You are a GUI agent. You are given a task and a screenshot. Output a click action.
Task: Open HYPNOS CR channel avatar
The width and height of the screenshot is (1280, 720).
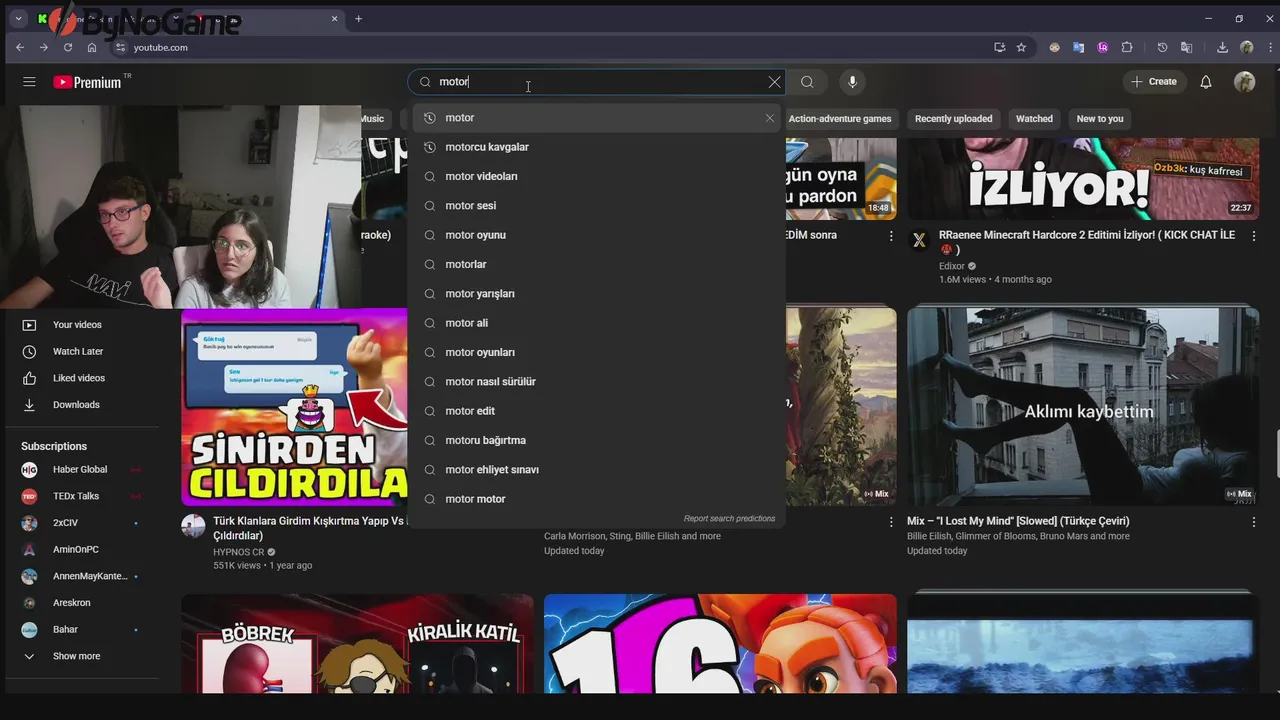193,527
